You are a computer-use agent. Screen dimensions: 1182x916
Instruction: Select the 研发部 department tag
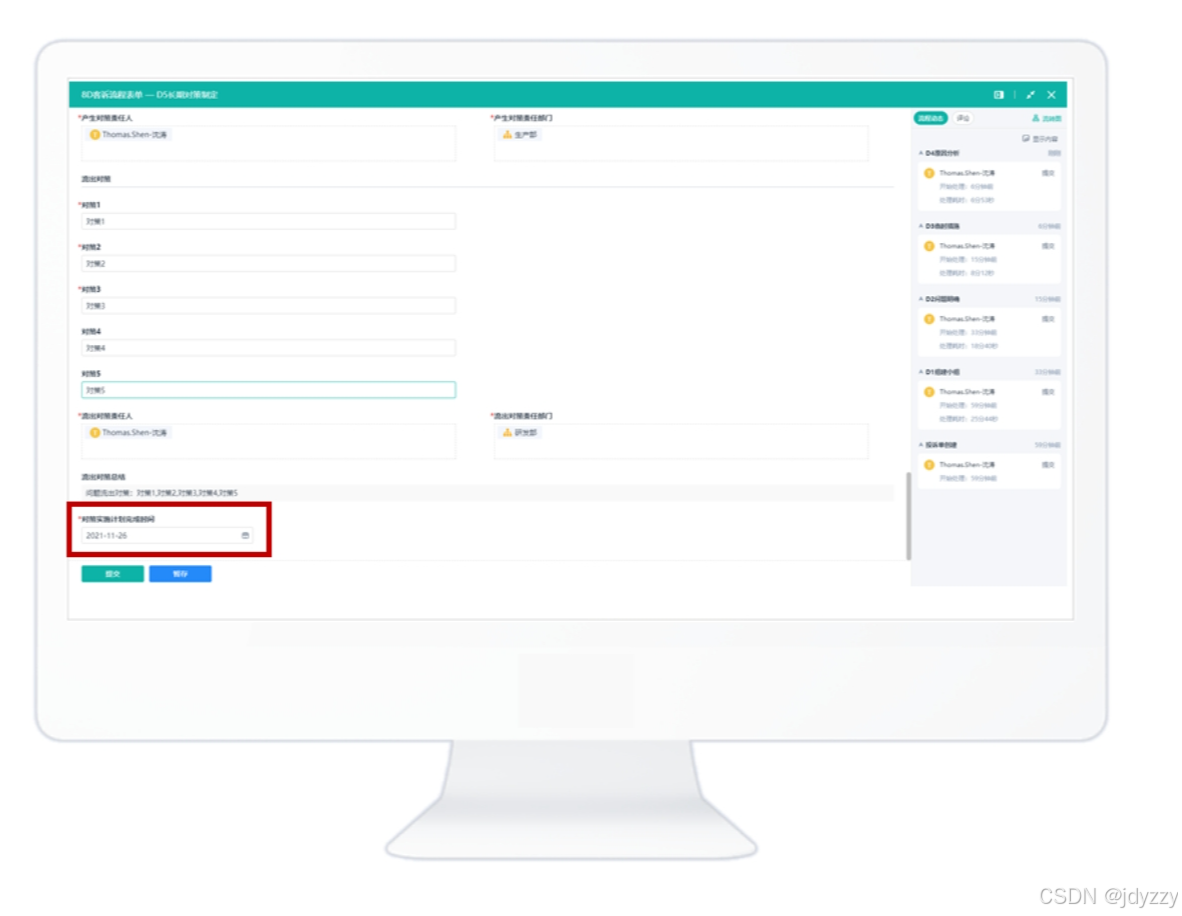(x=519, y=433)
